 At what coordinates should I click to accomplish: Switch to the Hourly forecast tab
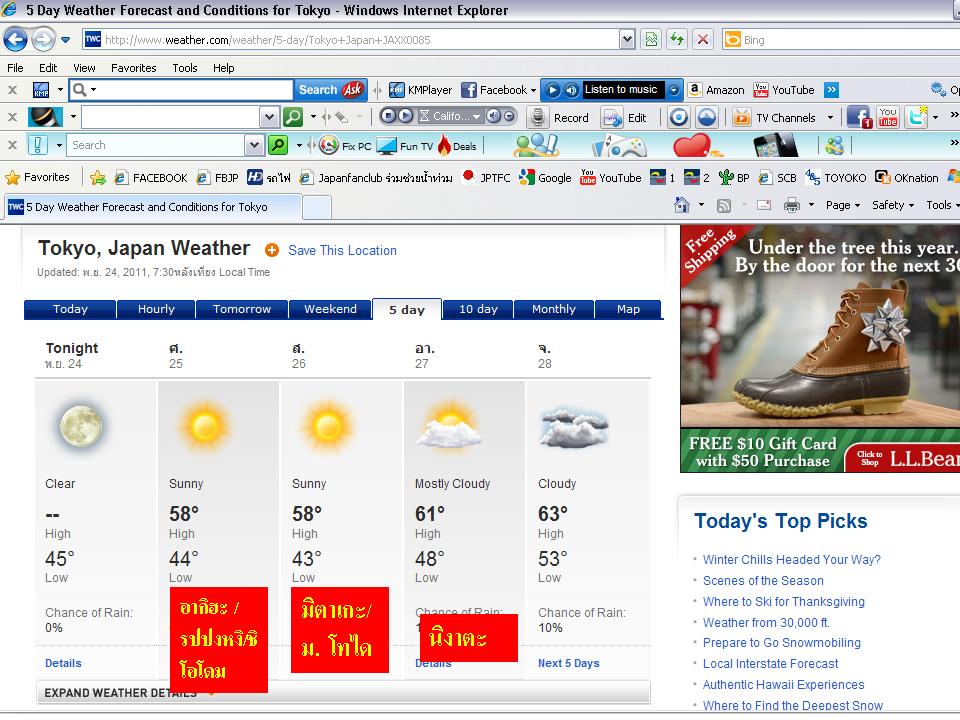coord(156,309)
